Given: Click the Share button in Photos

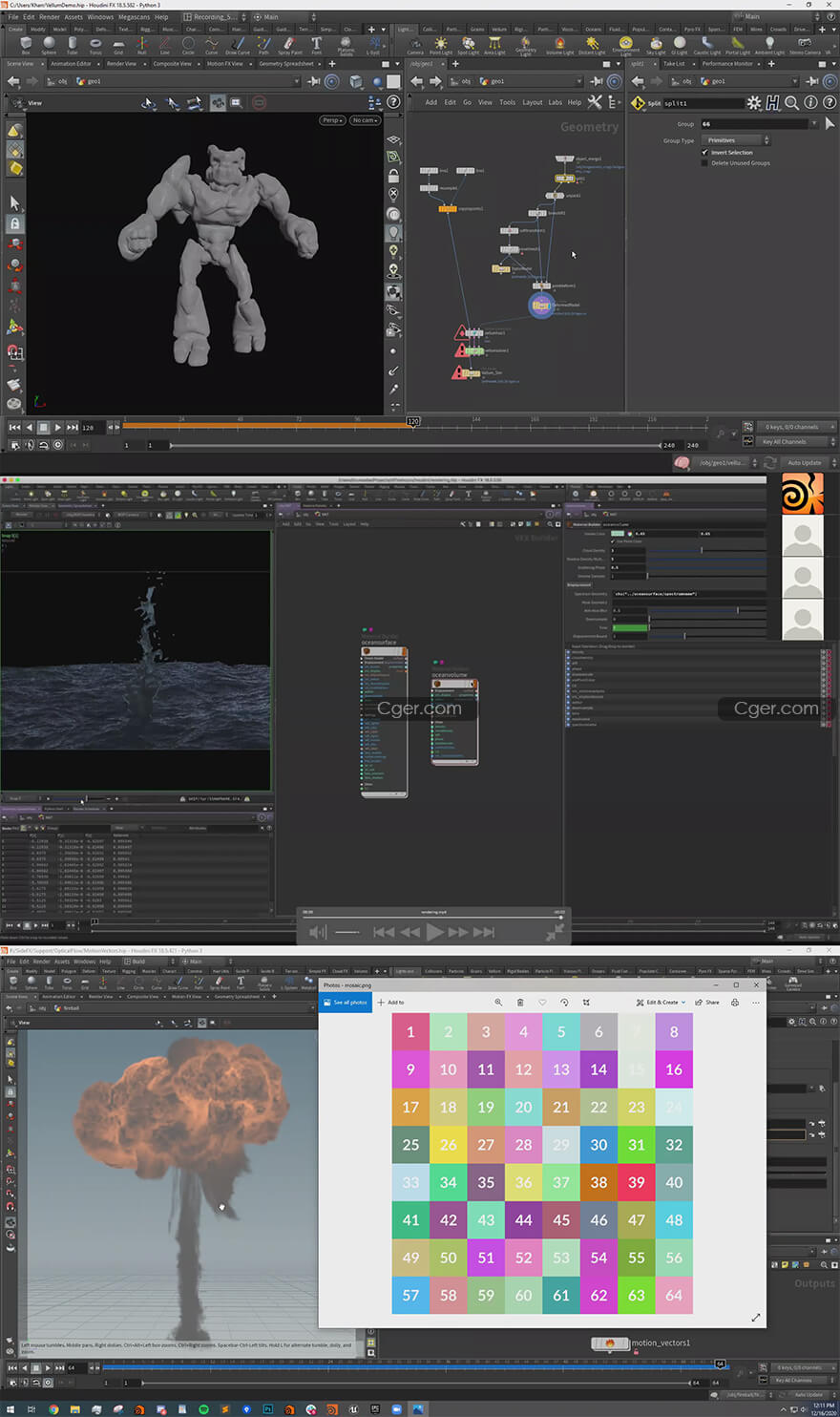Looking at the screenshot, I should click(x=707, y=1002).
